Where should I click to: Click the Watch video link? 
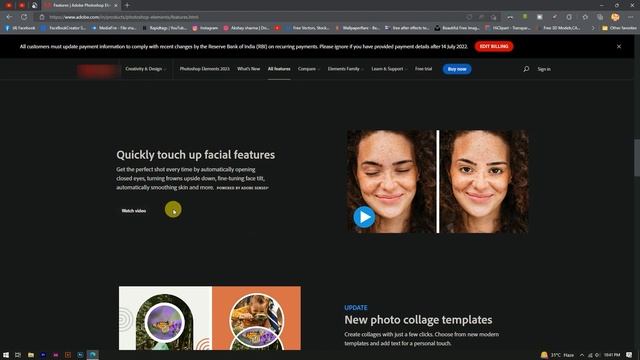134,211
